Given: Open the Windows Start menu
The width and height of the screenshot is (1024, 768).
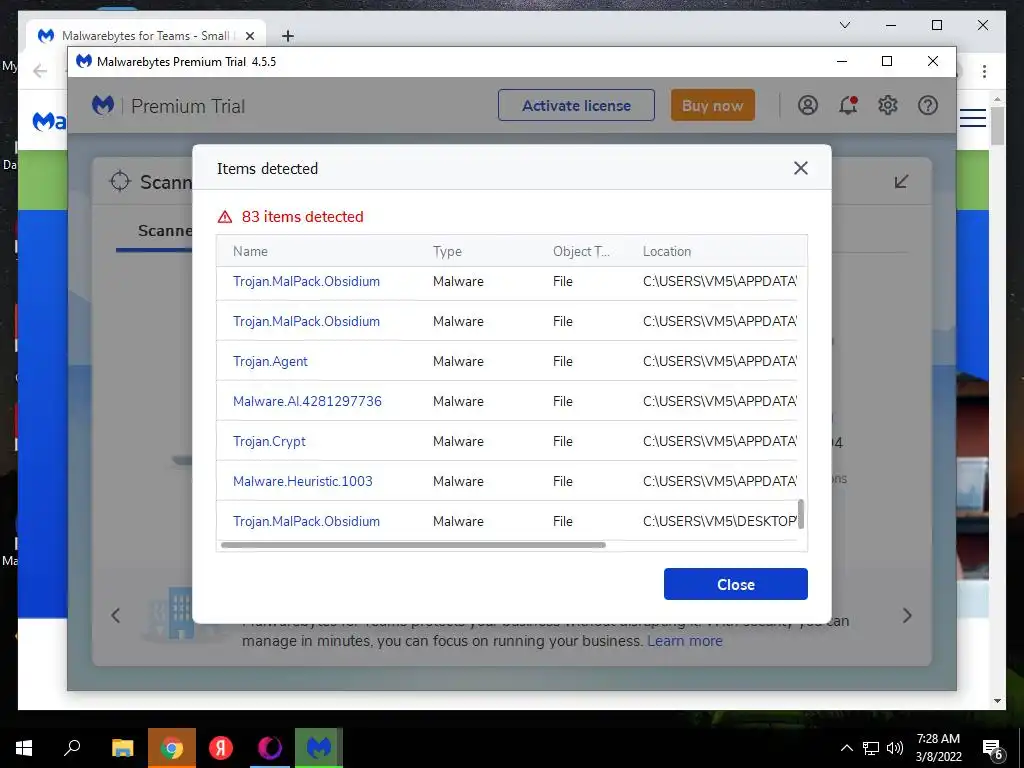Looking at the screenshot, I should (24, 748).
